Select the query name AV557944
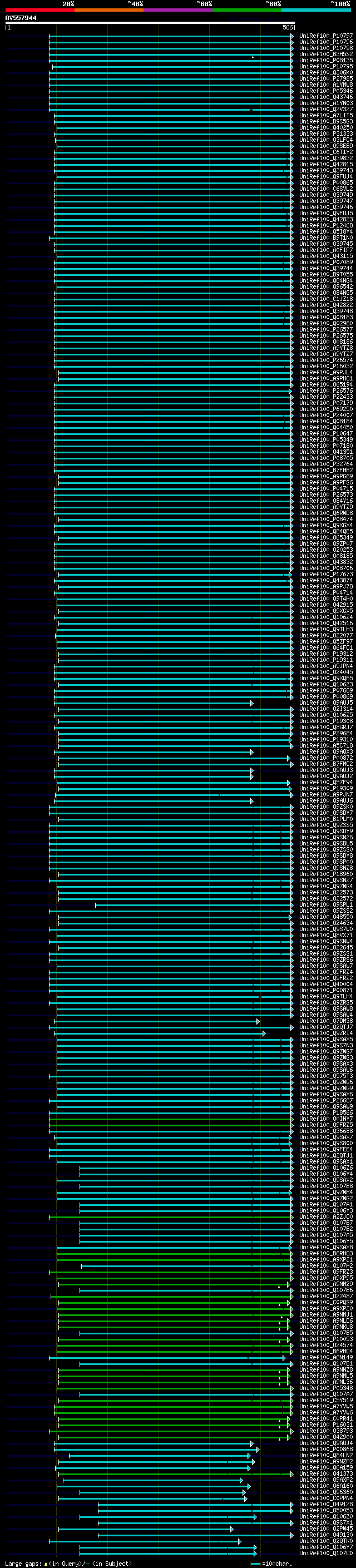 (21, 18)
